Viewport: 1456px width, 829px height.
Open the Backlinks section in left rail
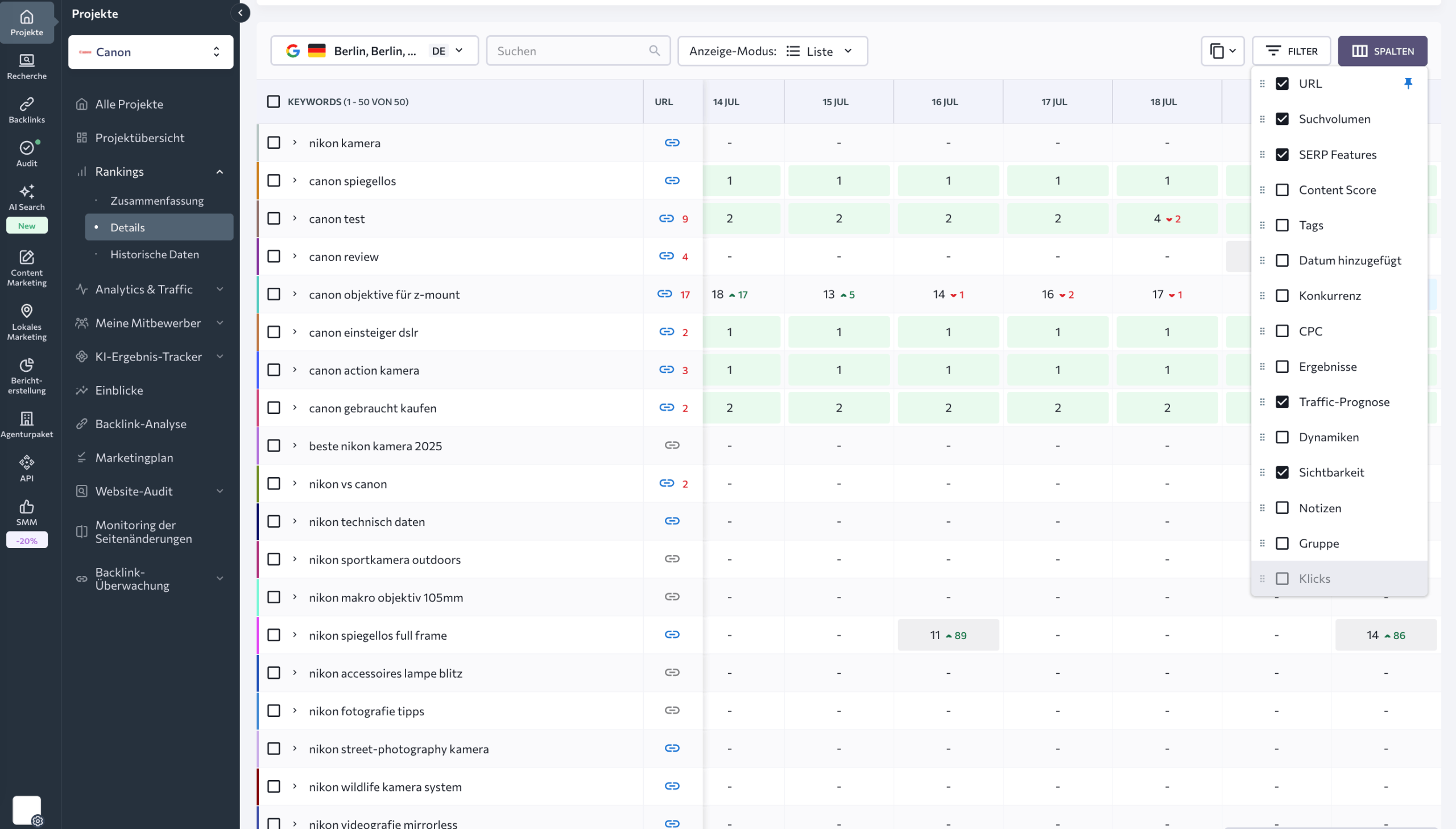tap(27, 110)
